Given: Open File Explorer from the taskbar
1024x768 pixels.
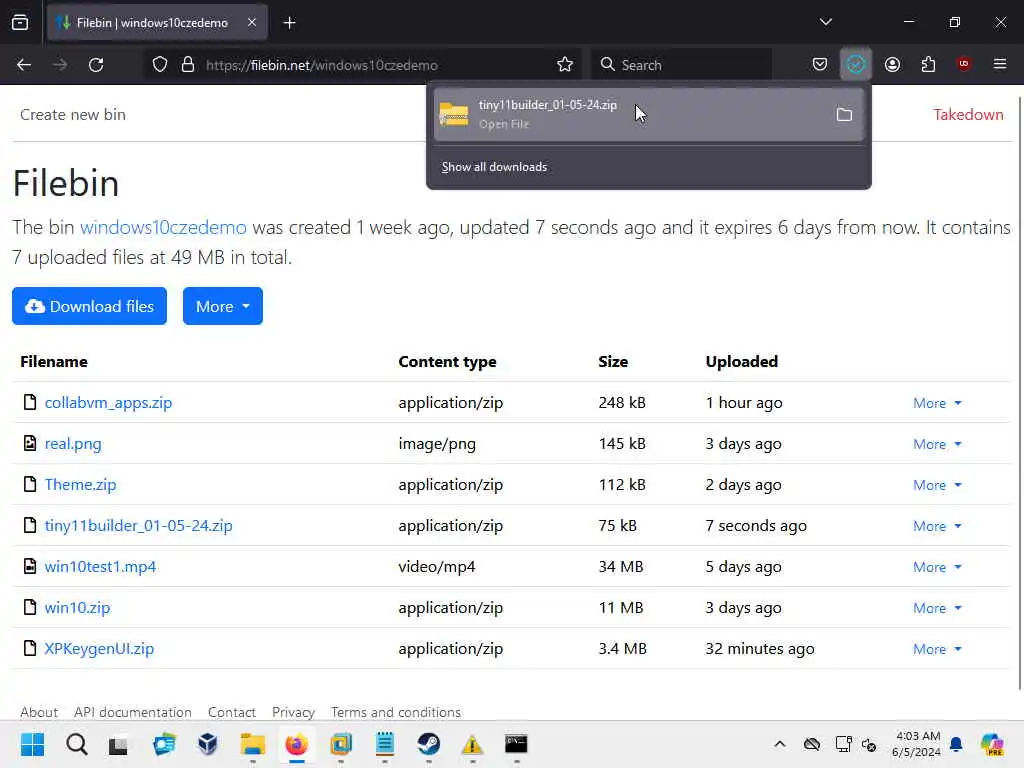Looking at the screenshot, I should [253, 744].
